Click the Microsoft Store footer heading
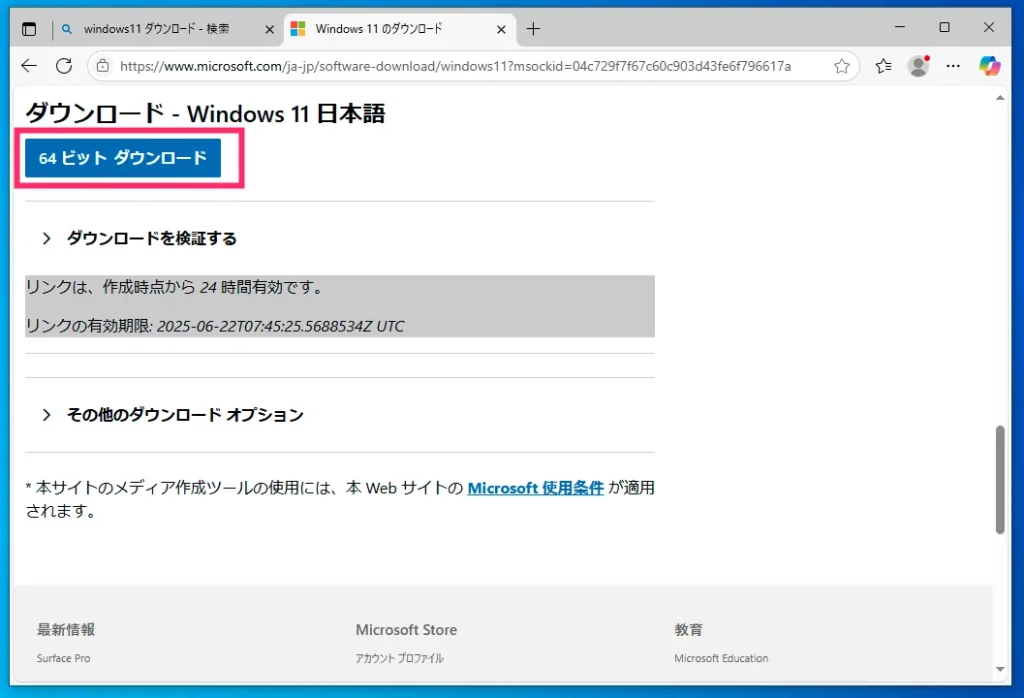1024x698 pixels. click(x=406, y=629)
